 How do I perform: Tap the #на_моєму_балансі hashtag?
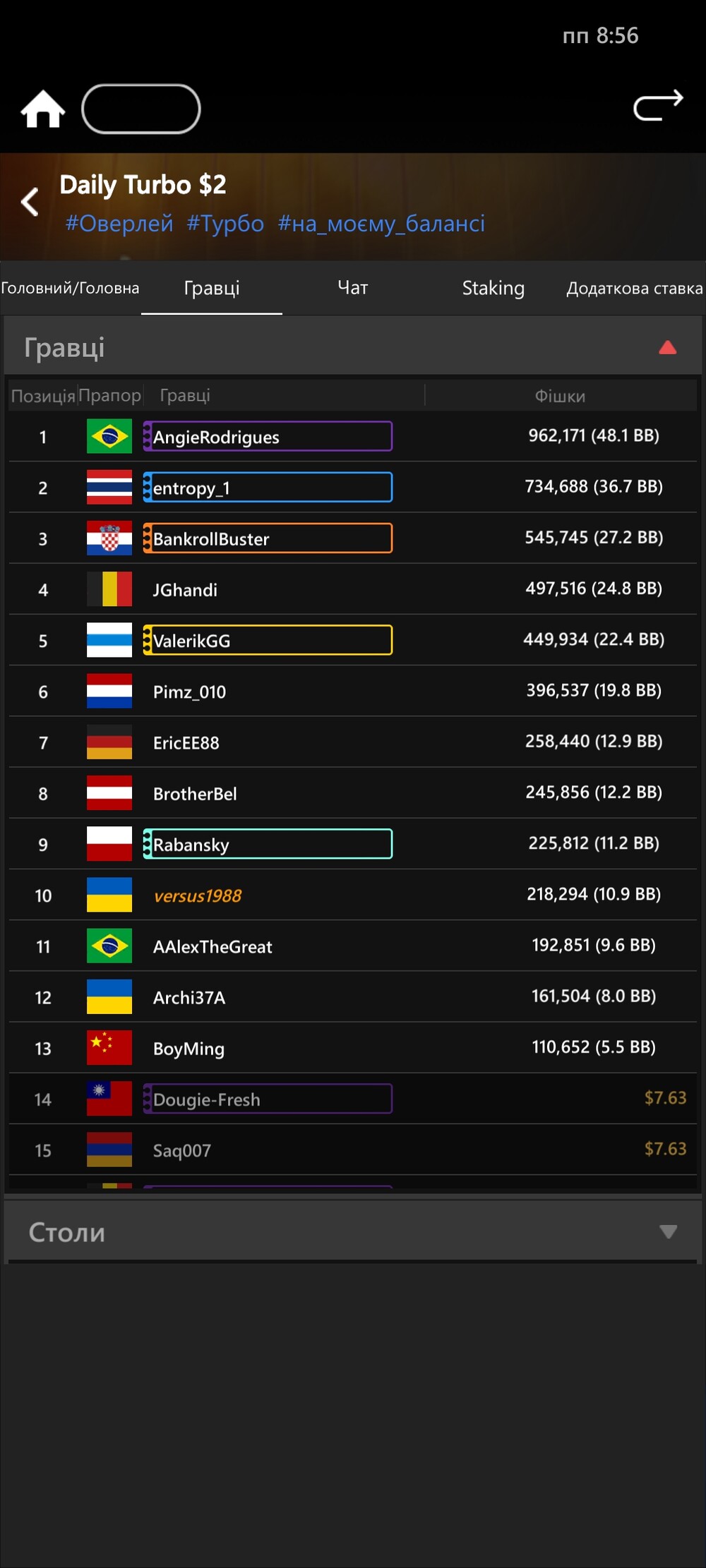381,224
